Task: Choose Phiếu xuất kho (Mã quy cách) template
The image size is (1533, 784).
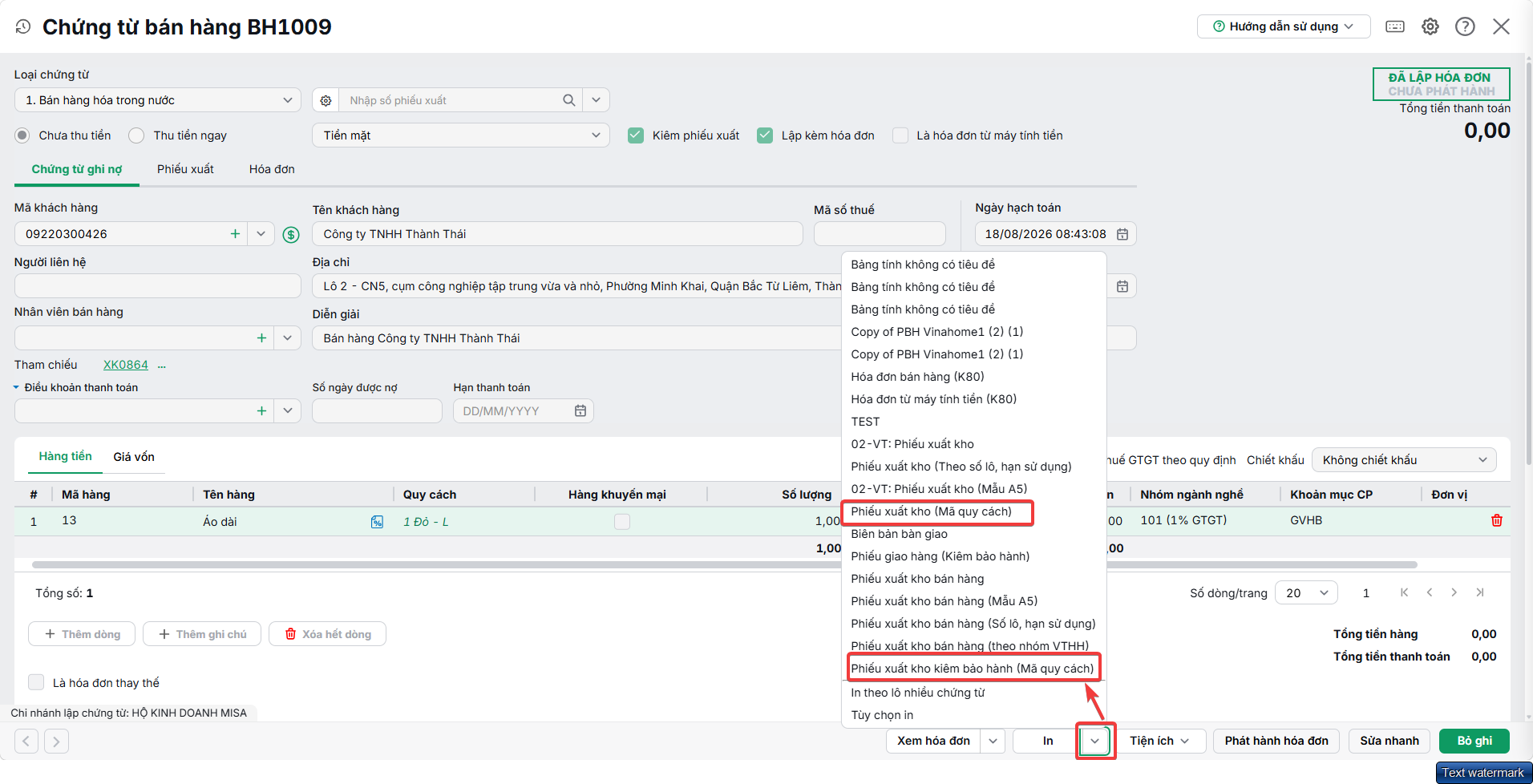Action: (x=931, y=511)
